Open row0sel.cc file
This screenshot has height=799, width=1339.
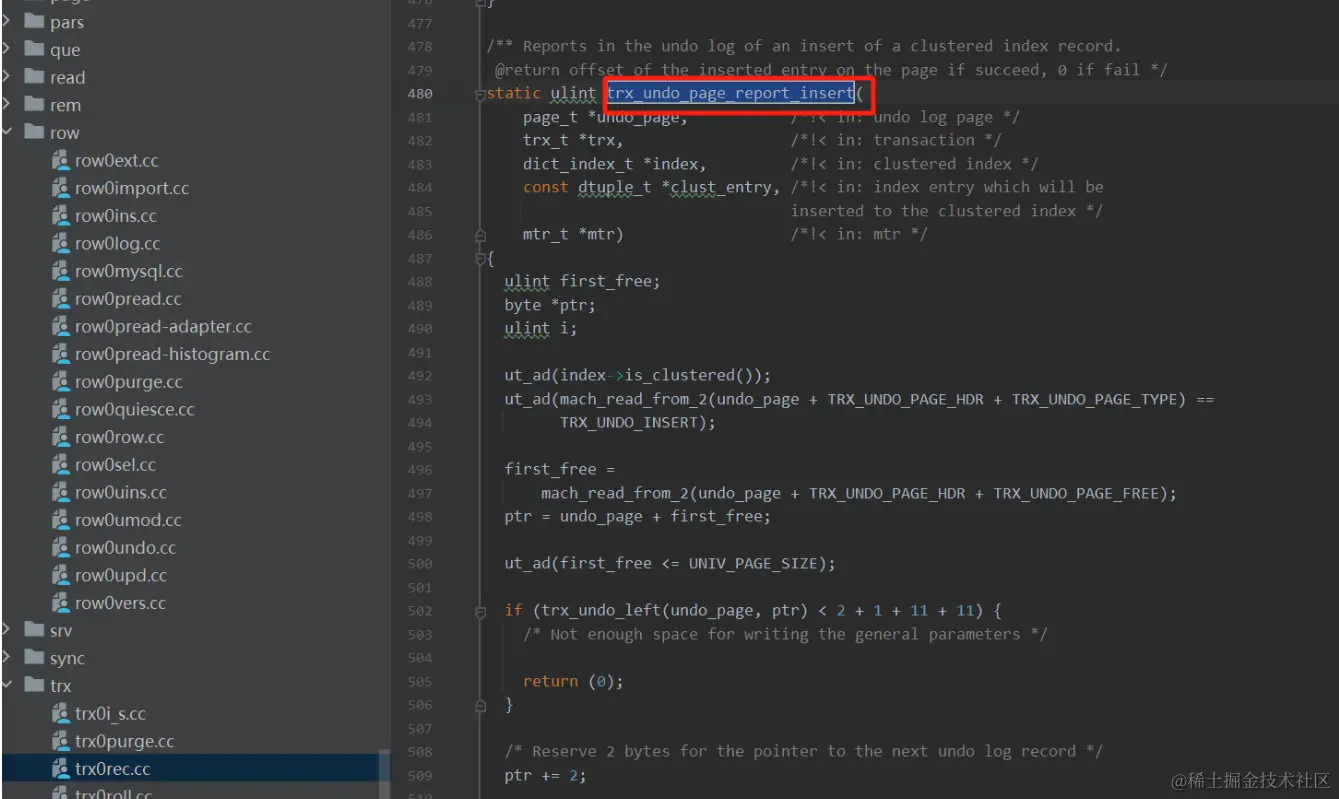(115, 465)
